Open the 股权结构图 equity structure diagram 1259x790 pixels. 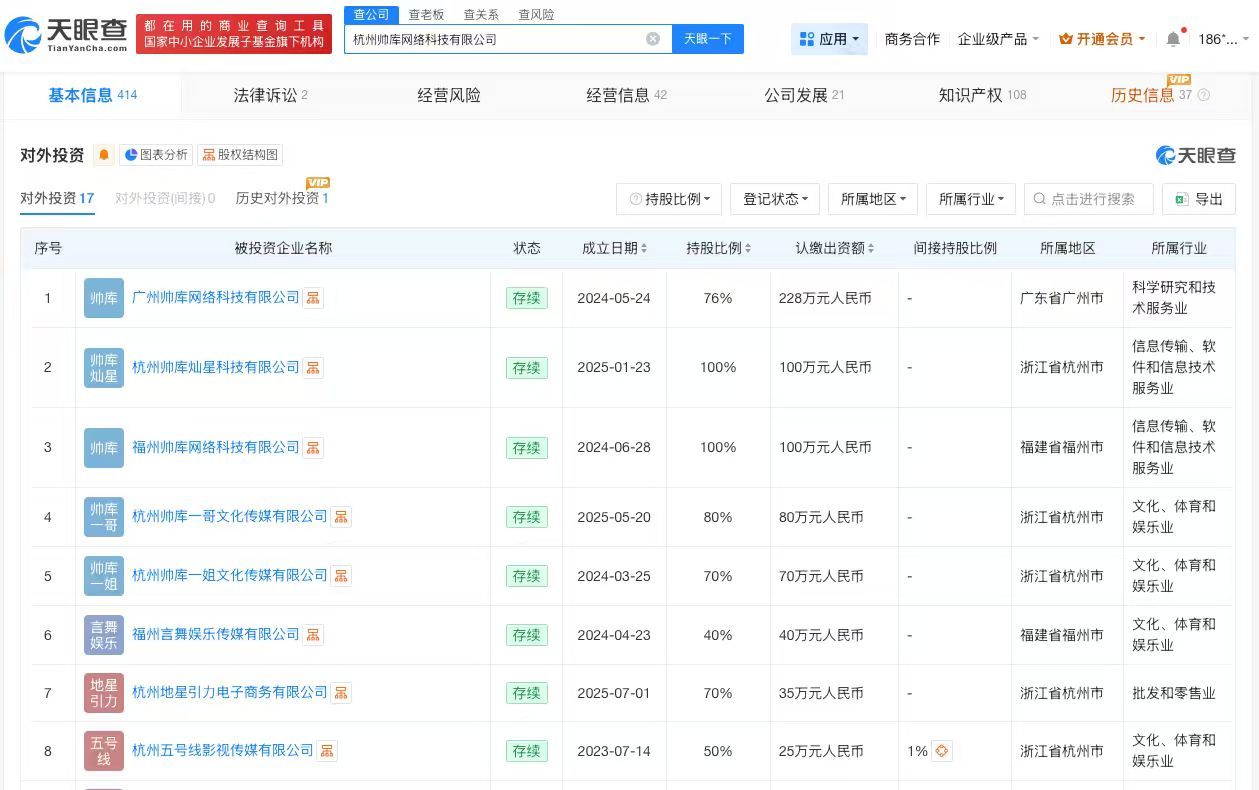pos(240,154)
